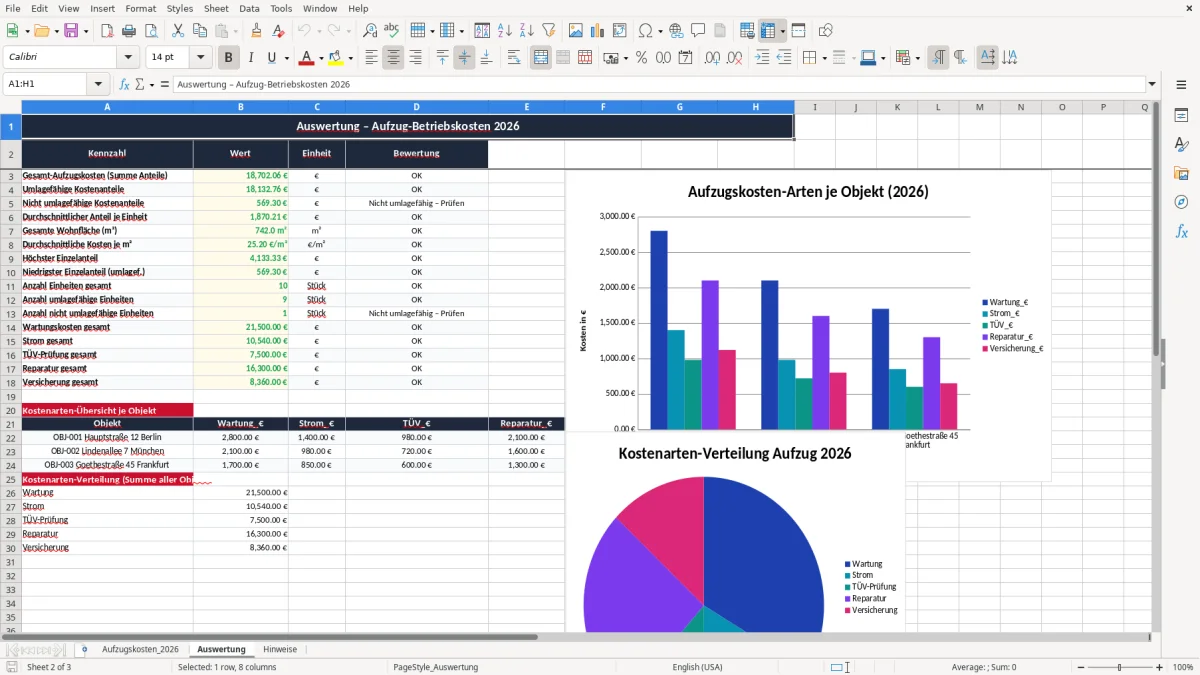Click zoom percentage 100%
The width and height of the screenshot is (1200, 675).
(1183, 667)
